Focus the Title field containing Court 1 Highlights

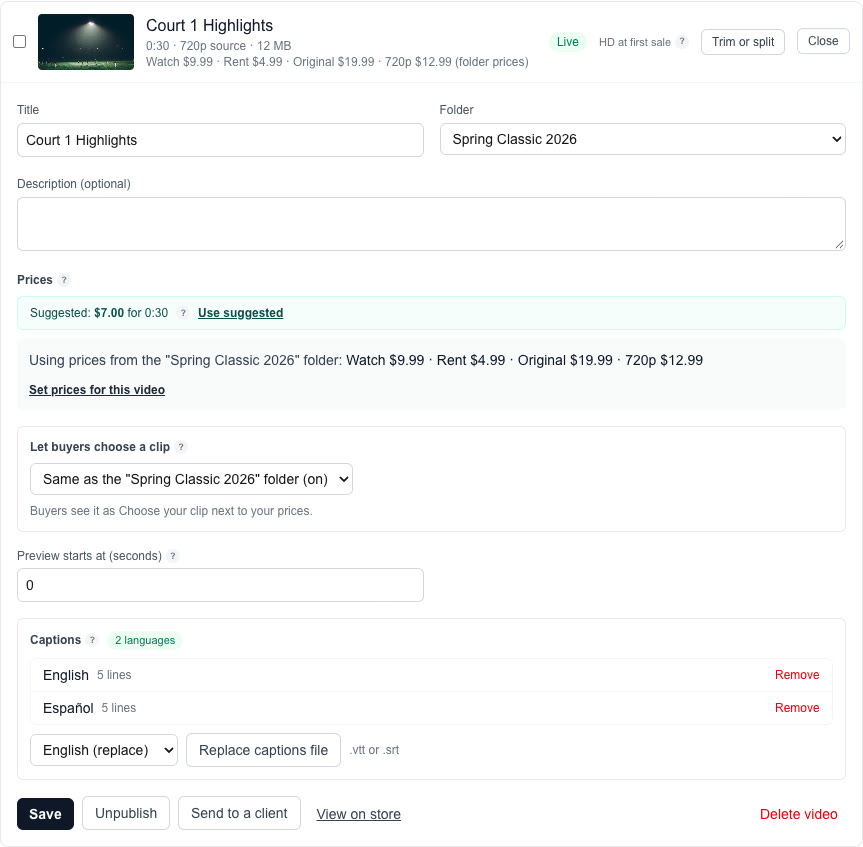(220, 140)
